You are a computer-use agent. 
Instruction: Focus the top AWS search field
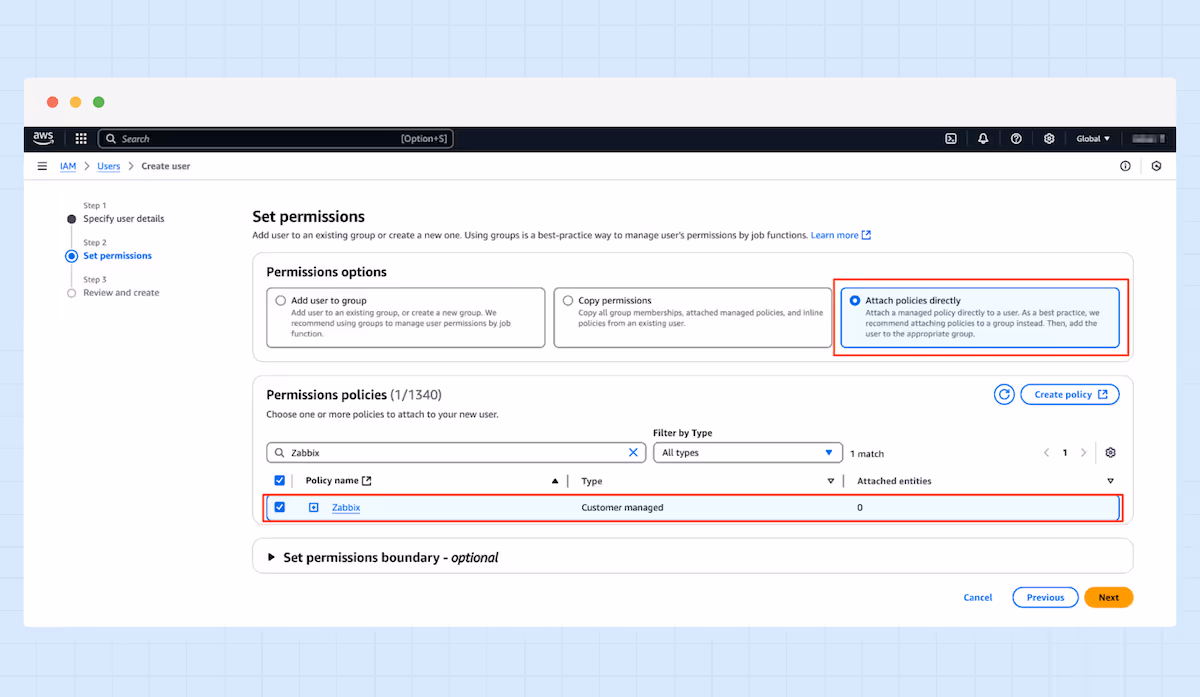pyautogui.click(x=275, y=139)
